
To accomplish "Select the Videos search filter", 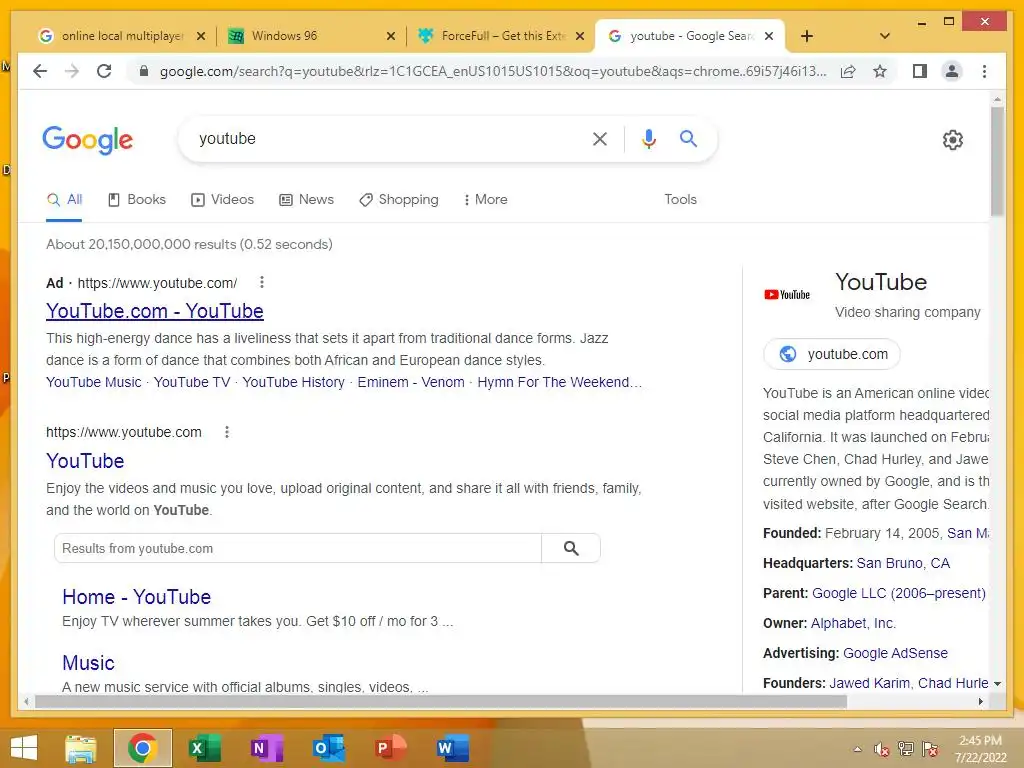I will (222, 199).
